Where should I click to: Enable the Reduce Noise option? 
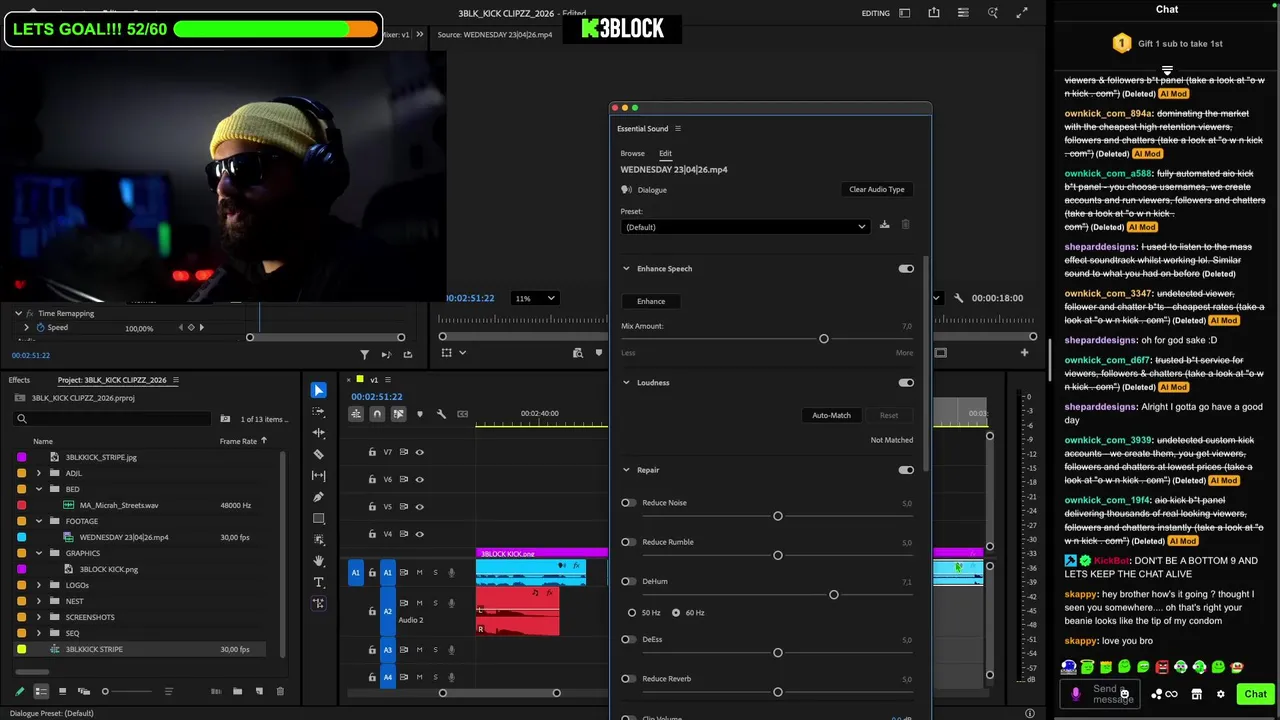(628, 503)
